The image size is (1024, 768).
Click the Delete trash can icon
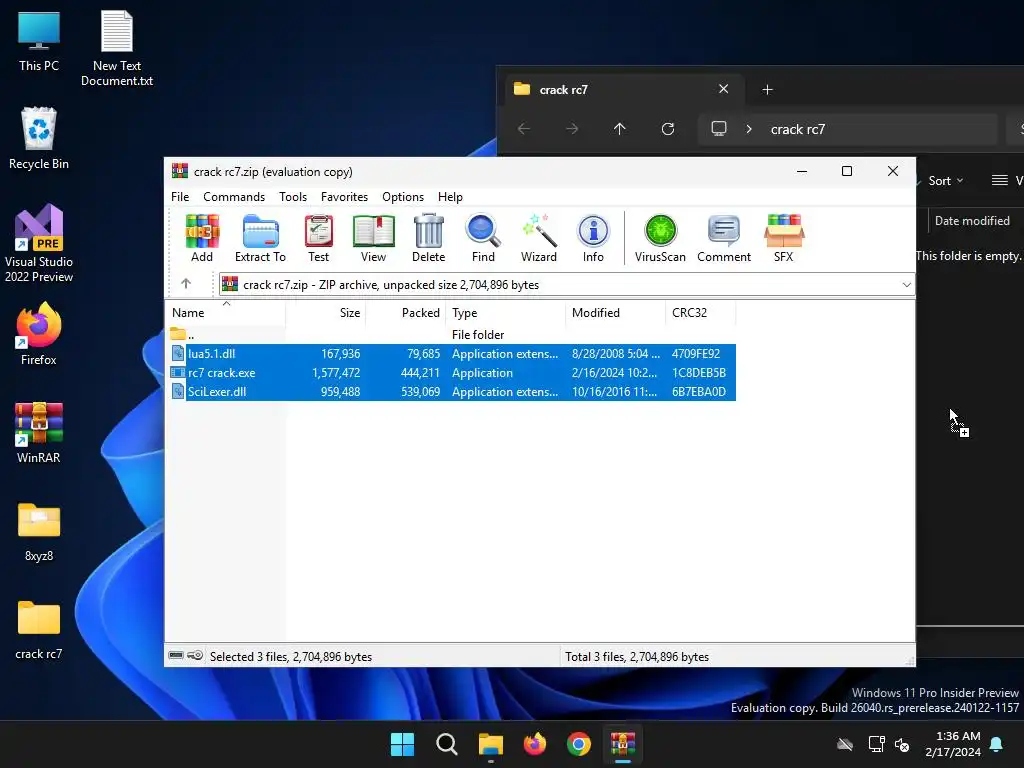(x=428, y=238)
